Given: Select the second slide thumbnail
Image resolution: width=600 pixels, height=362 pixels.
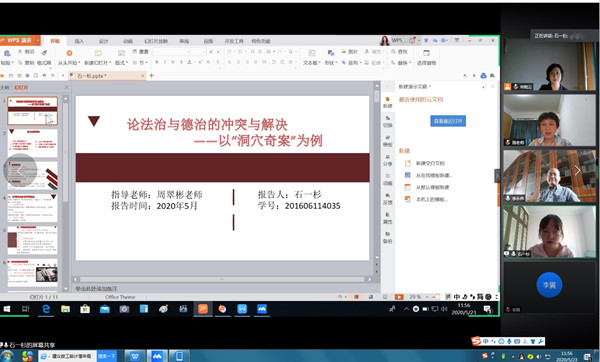Looking at the screenshot, I should tap(33, 143).
